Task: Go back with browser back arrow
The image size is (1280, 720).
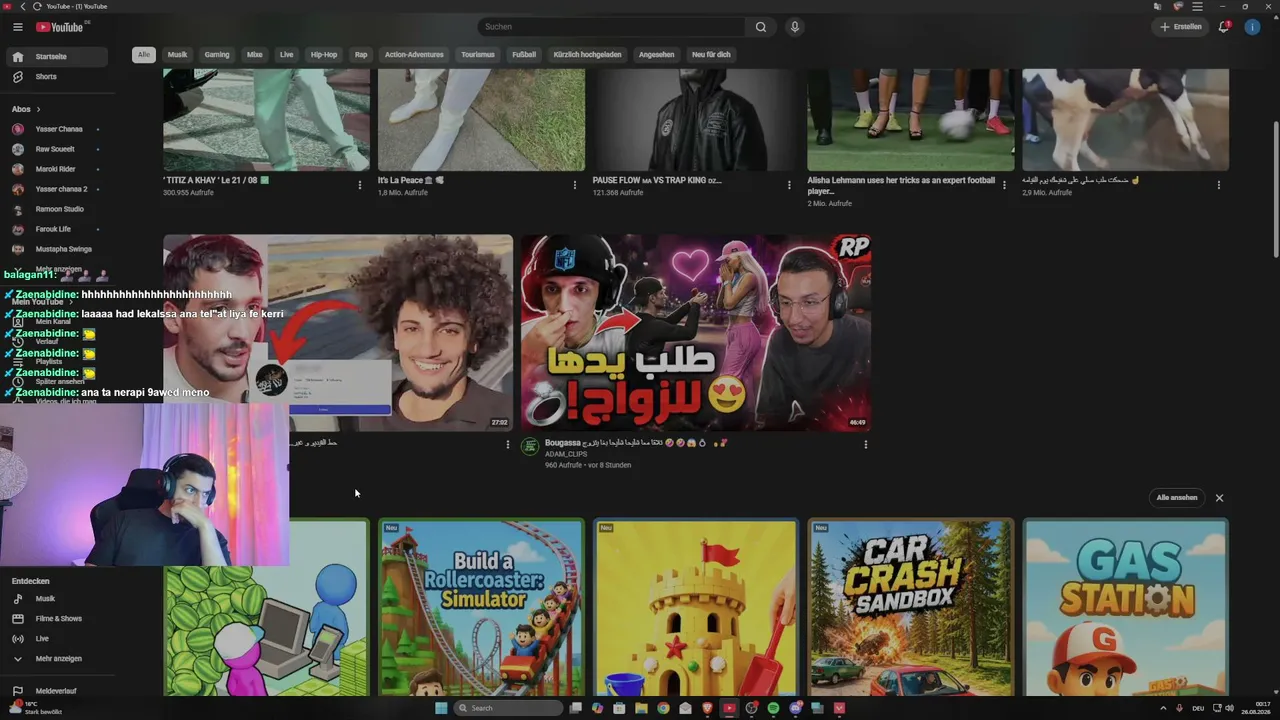Action: tap(22, 6)
